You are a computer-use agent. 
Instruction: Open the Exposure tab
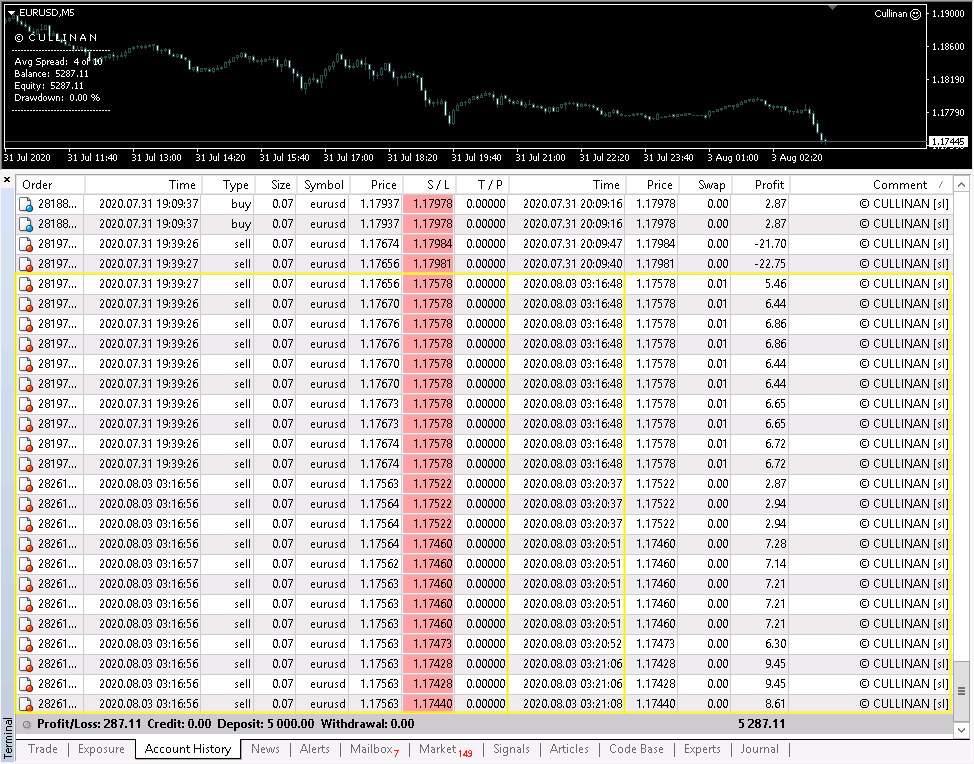click(x=101, y=749)
